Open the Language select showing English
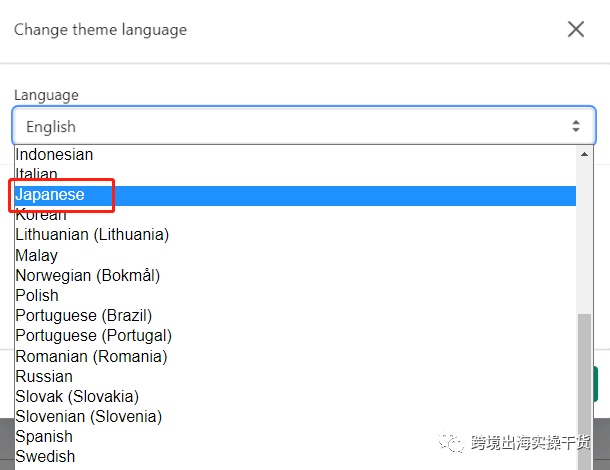 pyautogui.click(x=304, y=126)
